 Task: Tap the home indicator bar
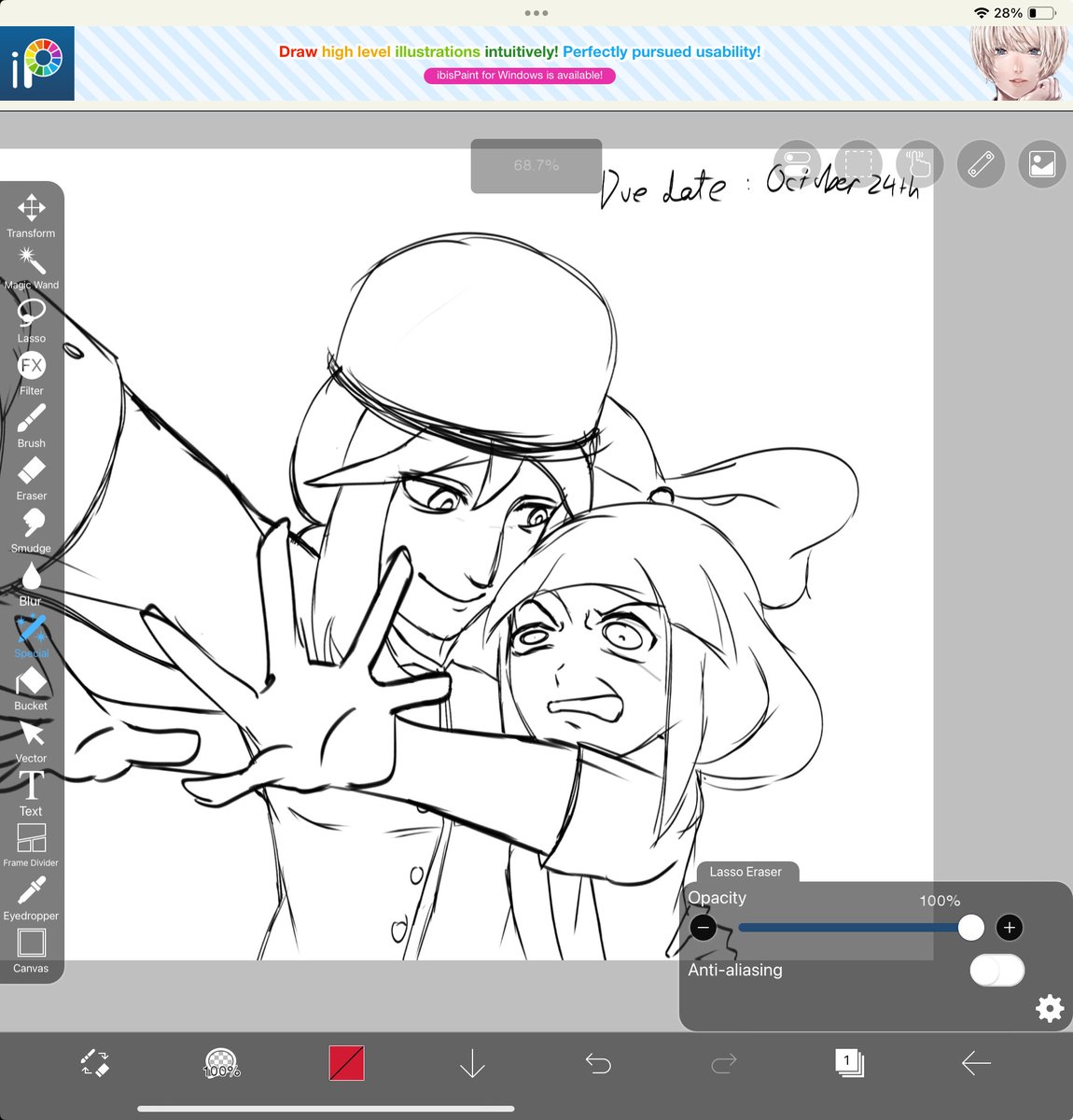[326, 1109]
